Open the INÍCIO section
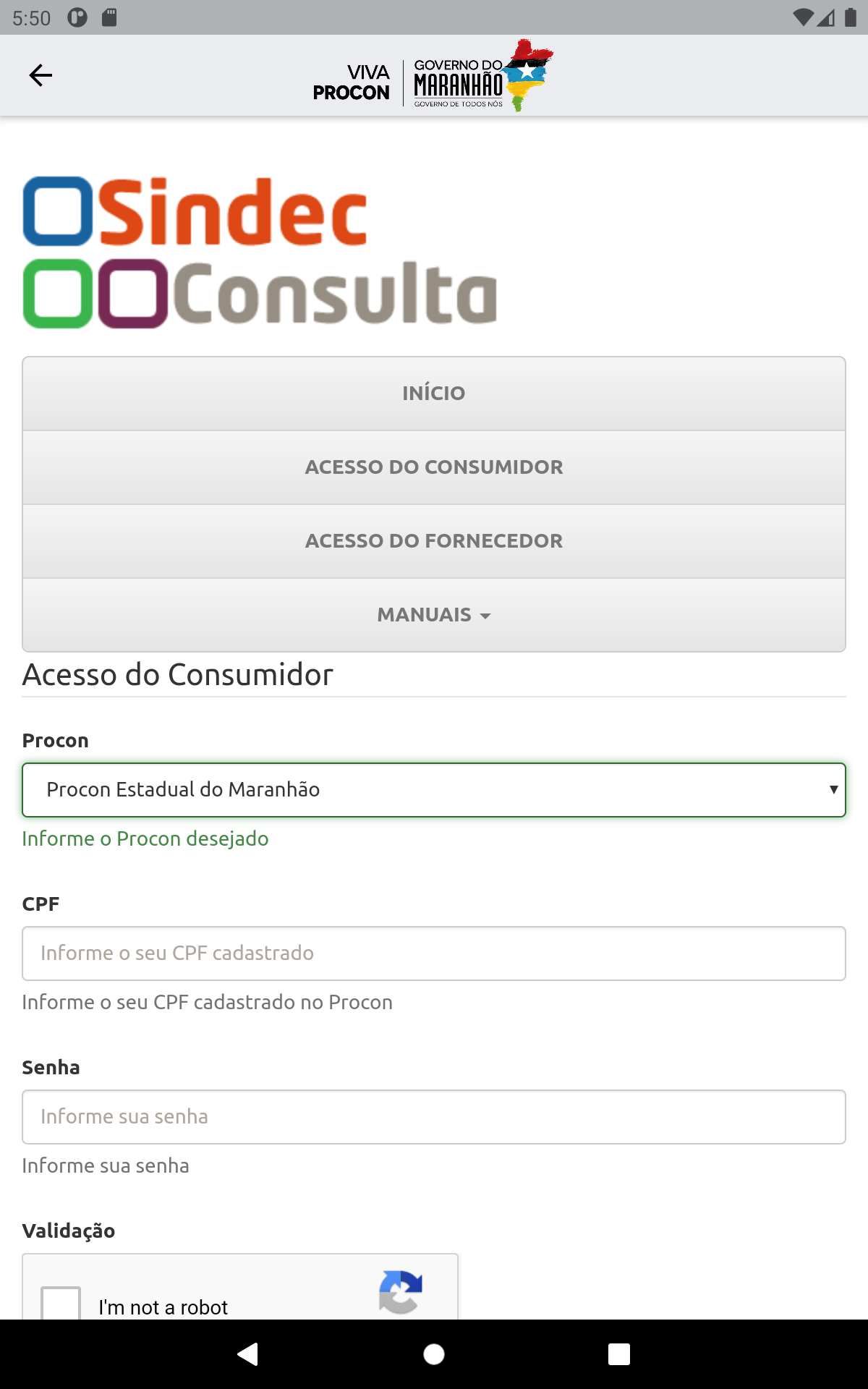This screenshot has width=868, height=1389. coord(434,394)
